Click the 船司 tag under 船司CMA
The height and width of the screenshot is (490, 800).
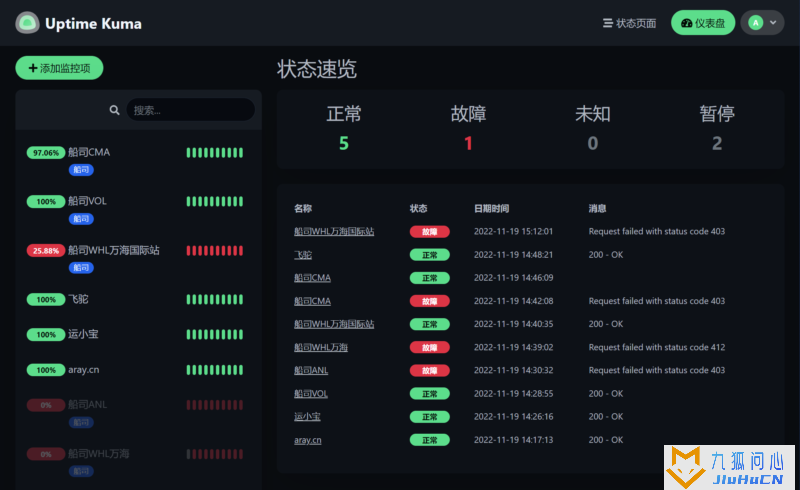(x=81, y=169)
